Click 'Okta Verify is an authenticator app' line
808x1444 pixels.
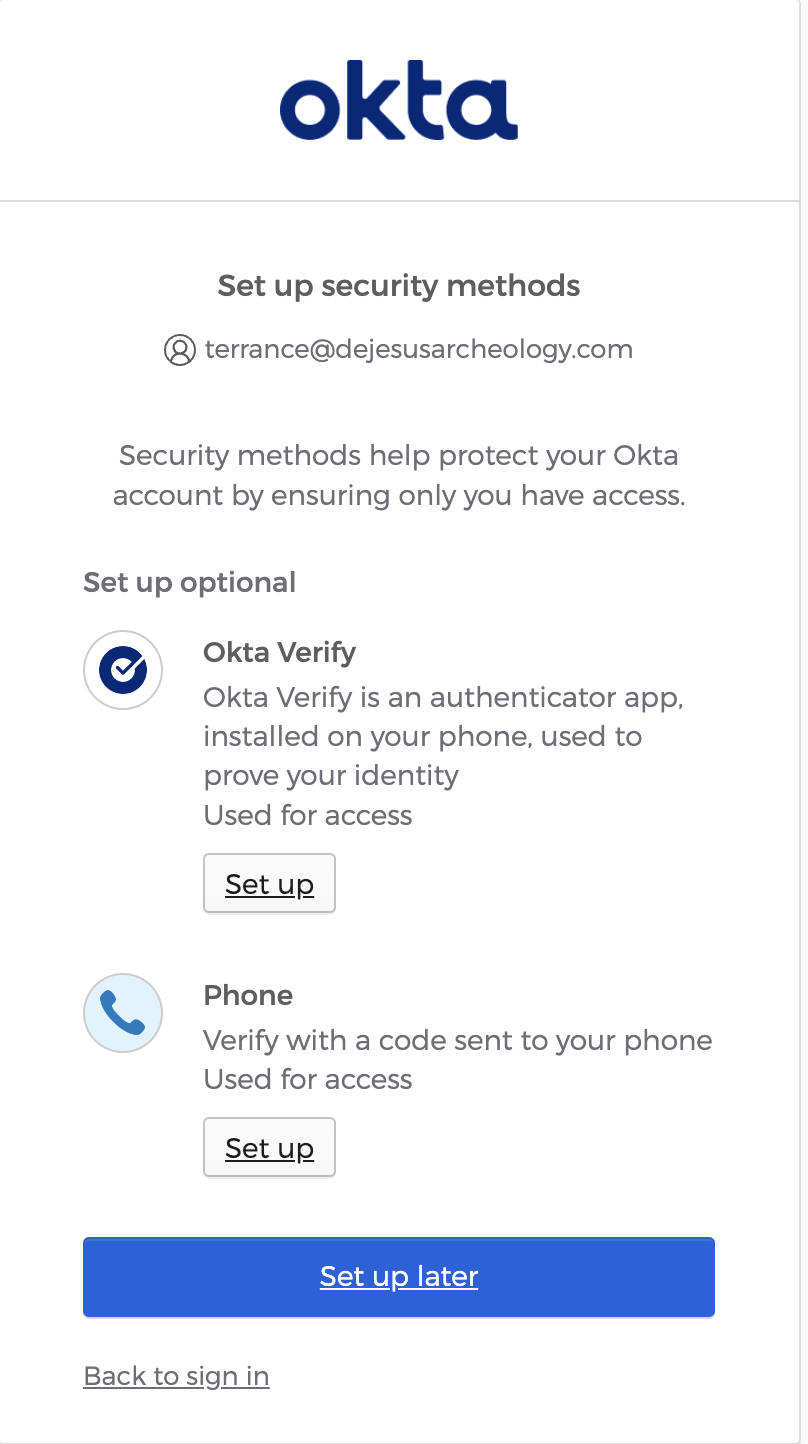pyautogui.click(x=443, y=697)
